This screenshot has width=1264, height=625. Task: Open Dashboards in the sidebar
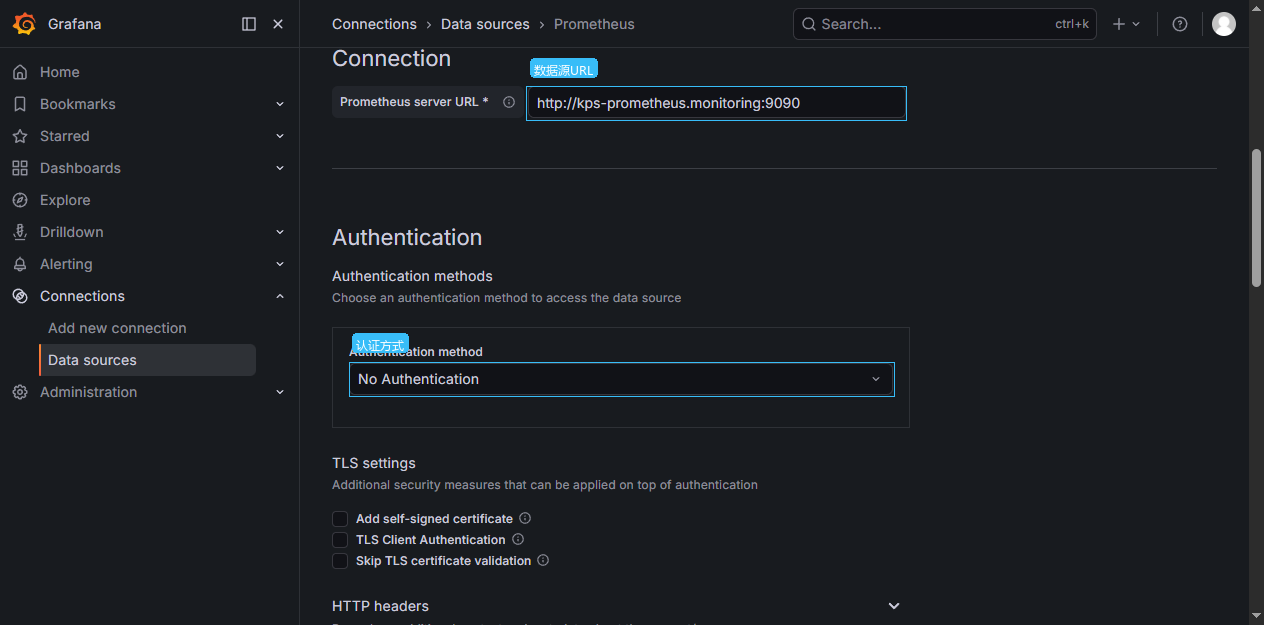point(80,168)
